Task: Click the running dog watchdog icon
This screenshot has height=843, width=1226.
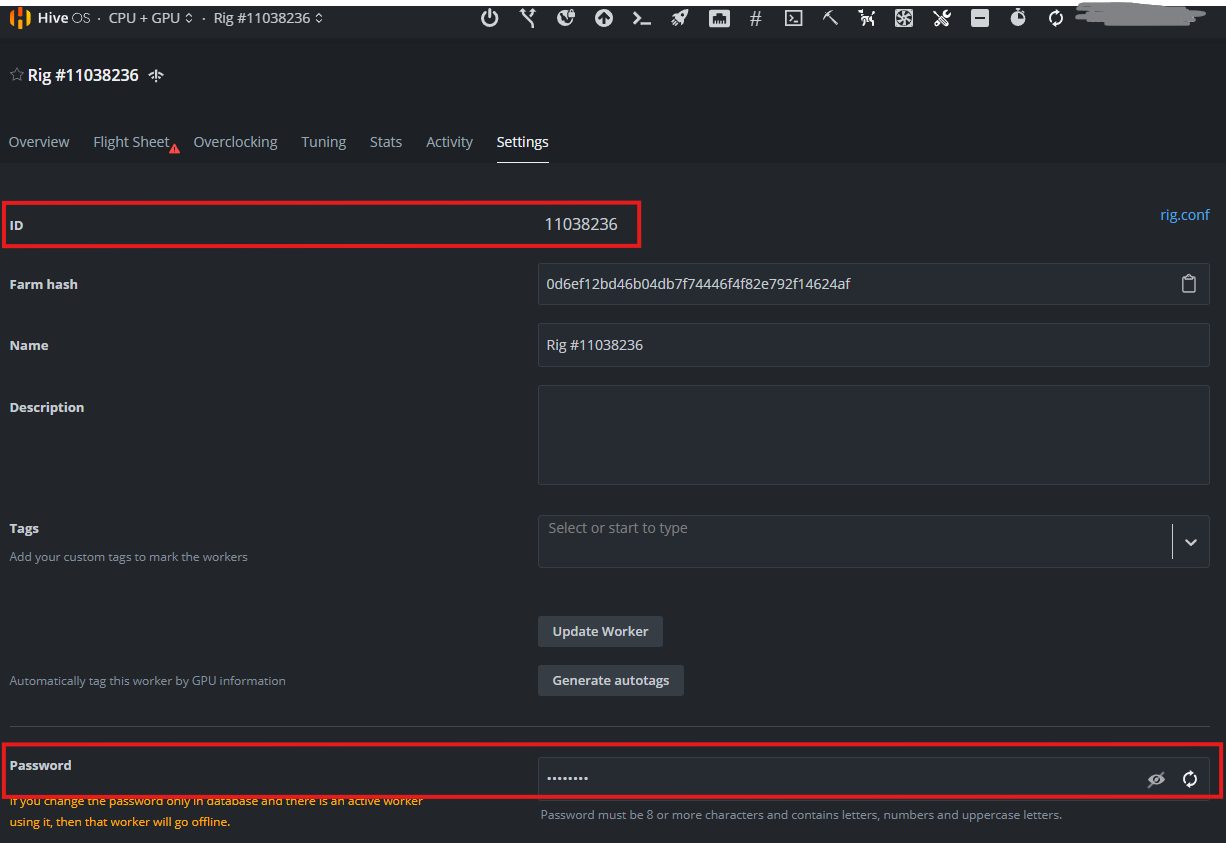Action: click(x=867, y=18)
